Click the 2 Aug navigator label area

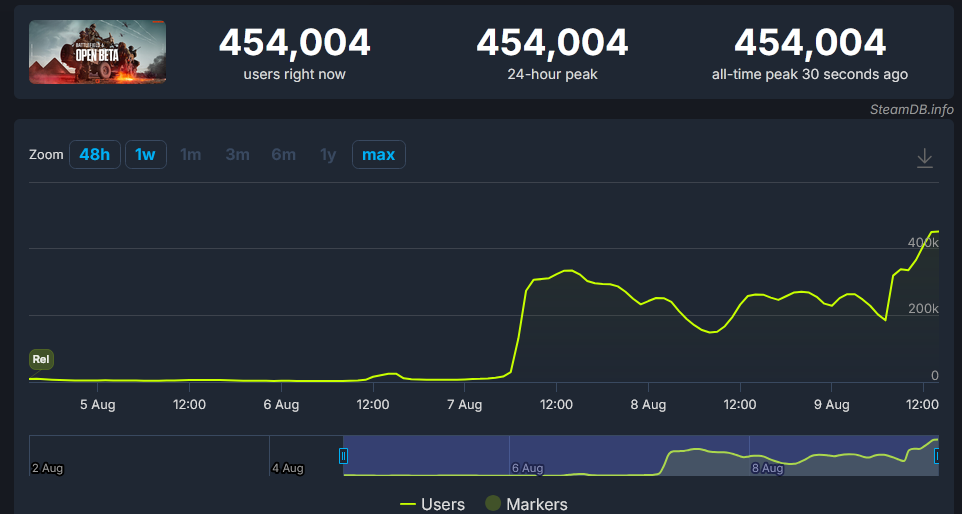[x=48, y=468]
